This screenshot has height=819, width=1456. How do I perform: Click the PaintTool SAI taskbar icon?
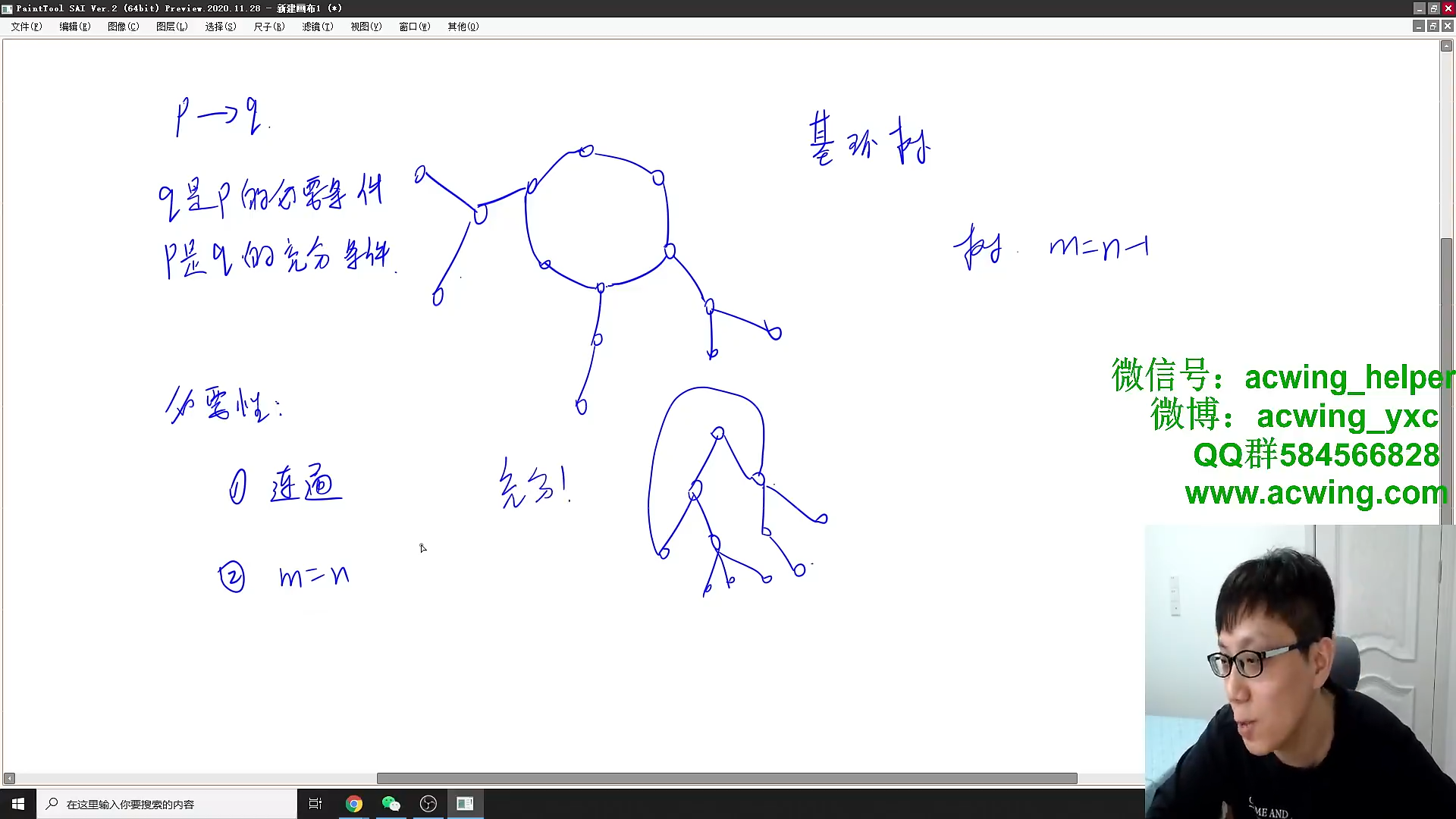point(465,804)
